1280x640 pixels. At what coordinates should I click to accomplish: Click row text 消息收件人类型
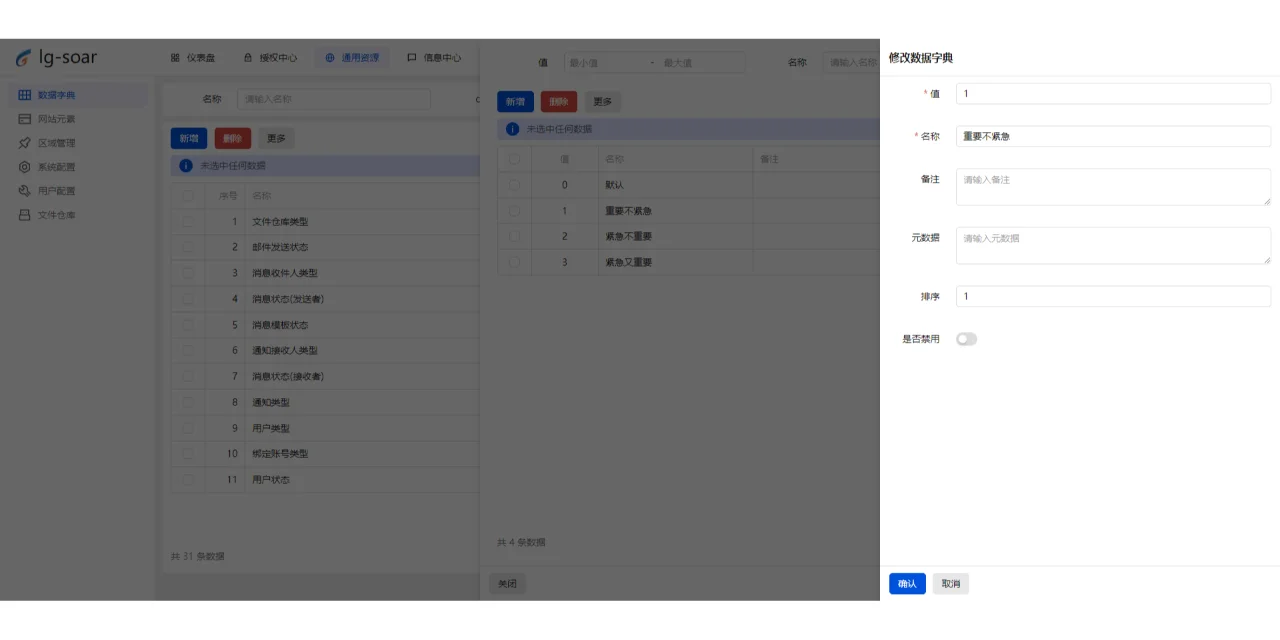pos(285,273)
